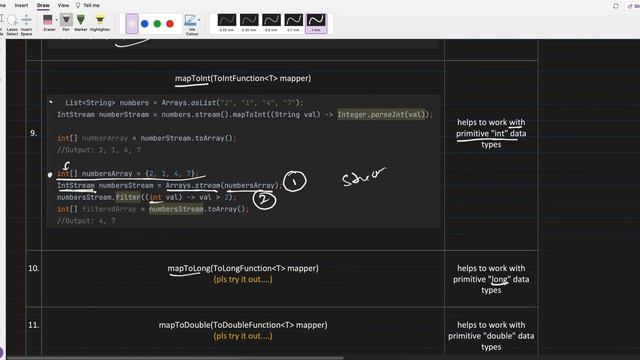Click 'int[] filteredArray' code line
This screenshot has width=640, height=360.
tap(153, 209)
